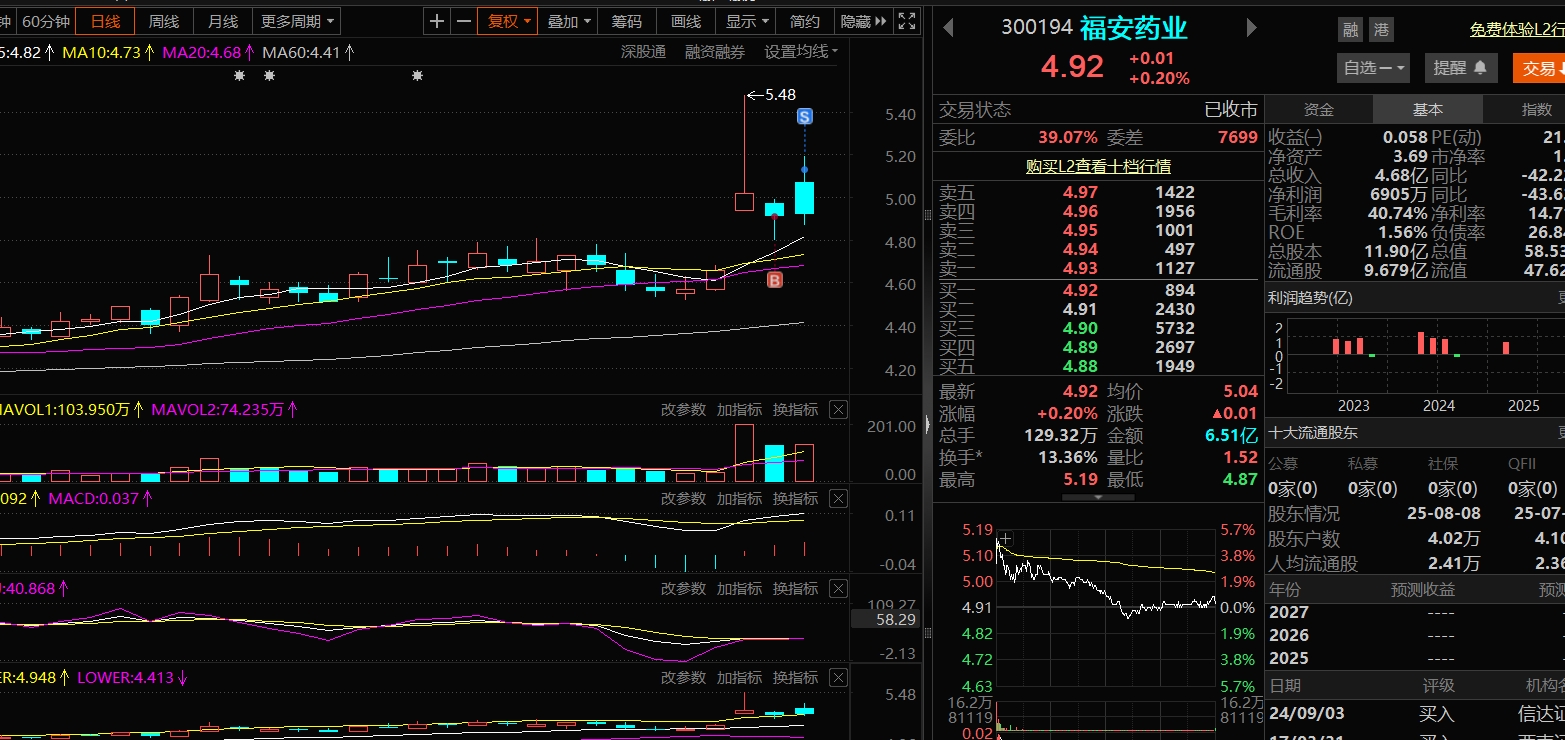
Task: Click the blue S sell marker
Action: [804, 117]
